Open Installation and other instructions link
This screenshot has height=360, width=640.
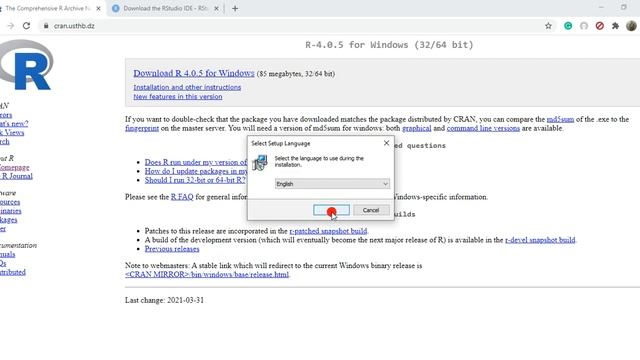point(187,87)
